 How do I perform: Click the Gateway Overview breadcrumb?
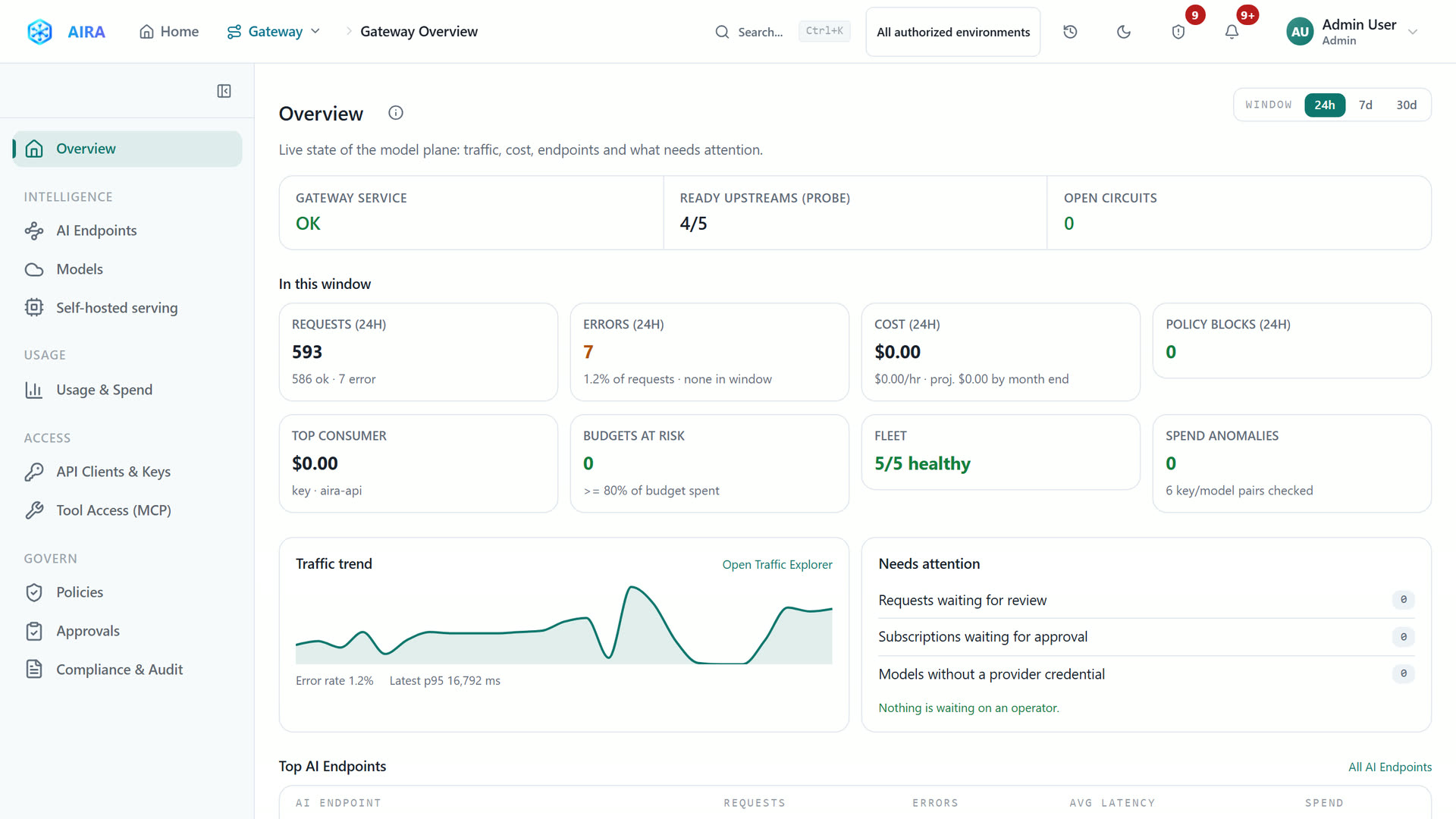coord(419,31)
